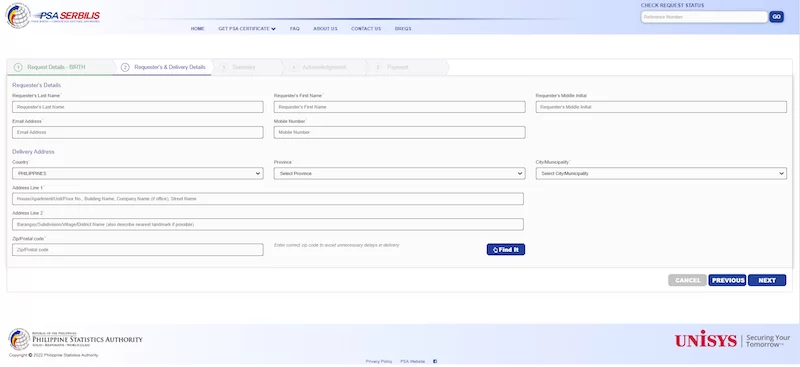Screen dimensions: 800x367
Task: Open the Privacy Policy link
Action: (x=379, y=361)
